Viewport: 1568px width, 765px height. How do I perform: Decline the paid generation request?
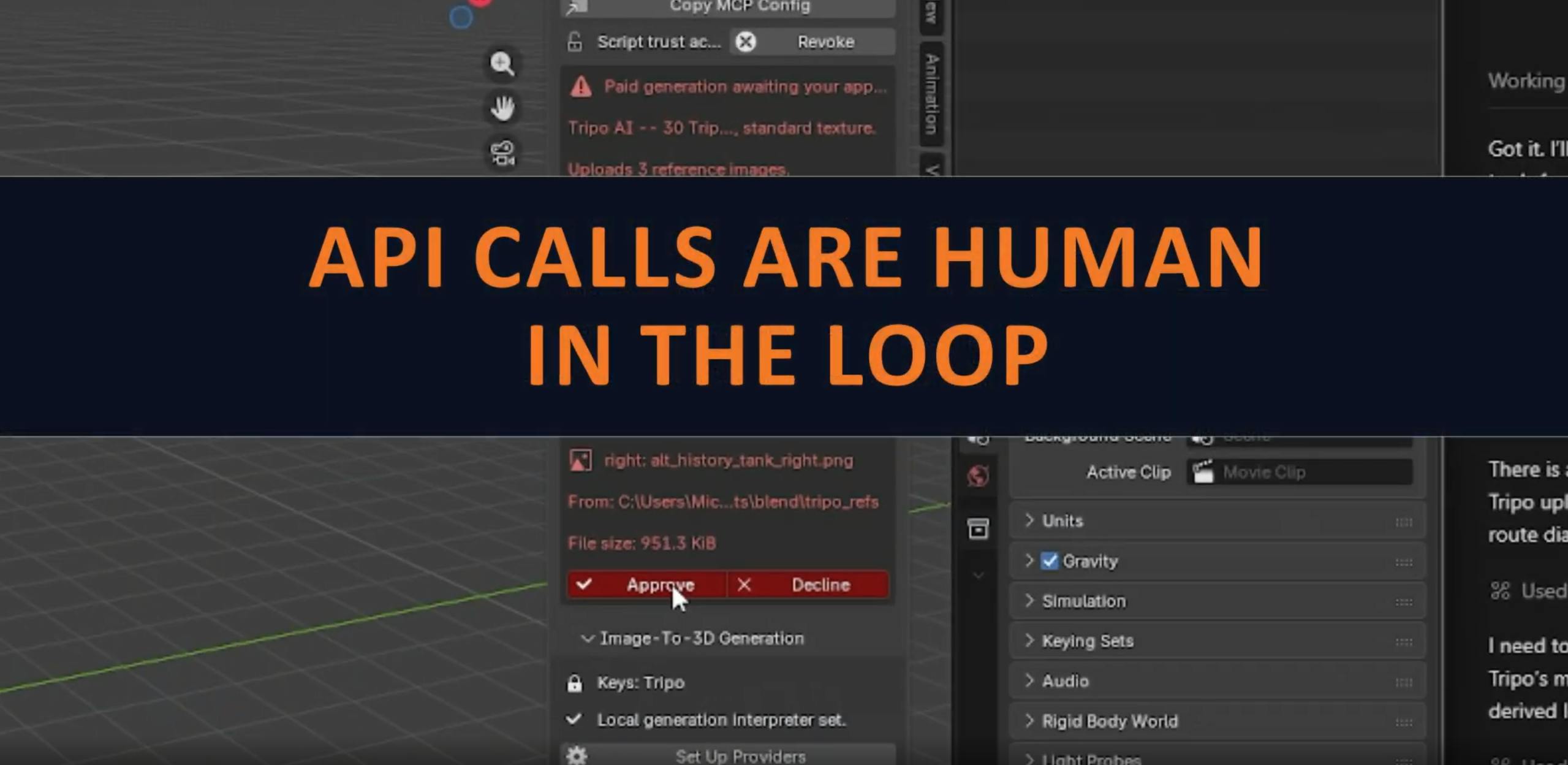pos(808,585)
